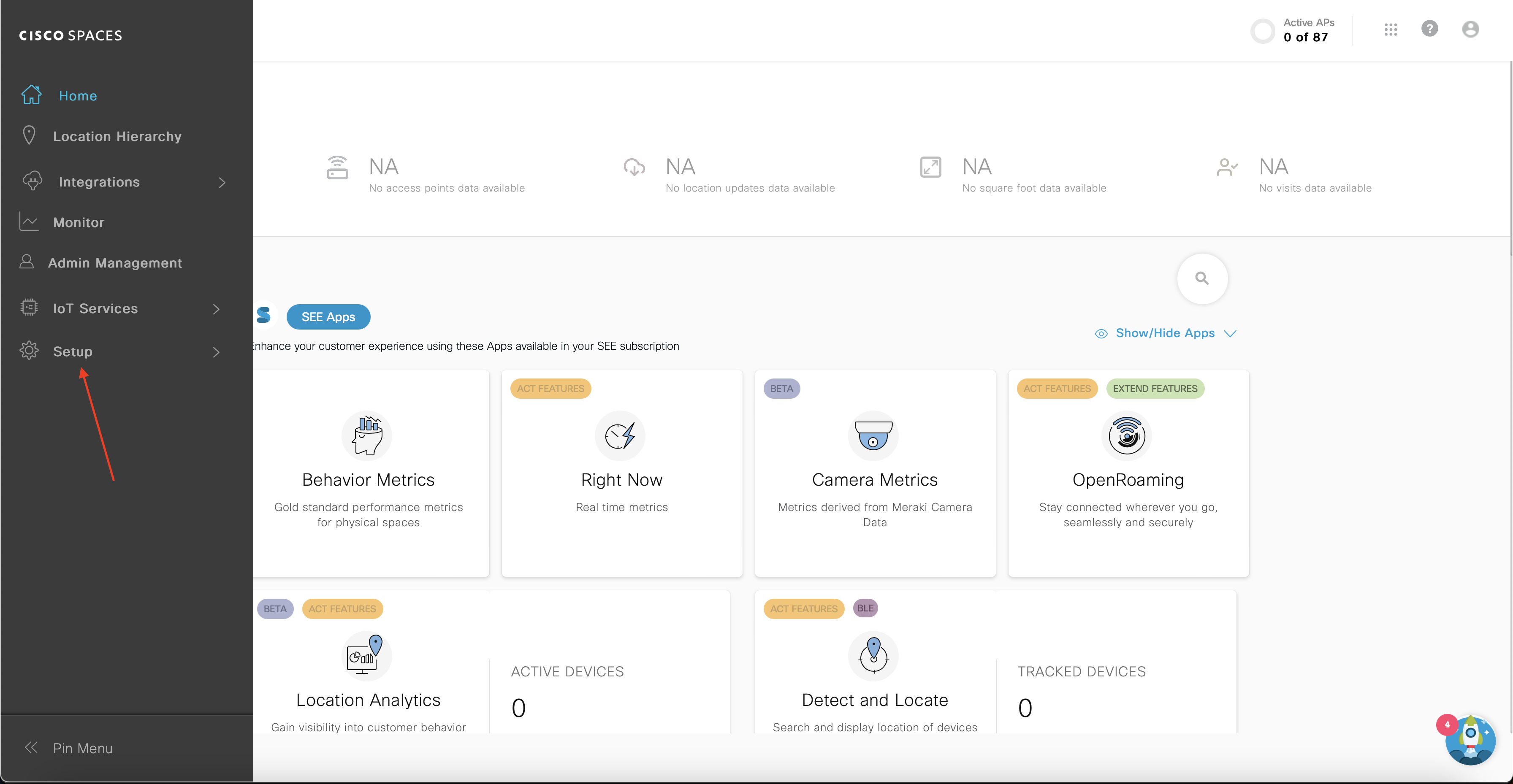Click the access points router icon
This screenshot has width=1513, height=784.
click(x=337, y=168)
